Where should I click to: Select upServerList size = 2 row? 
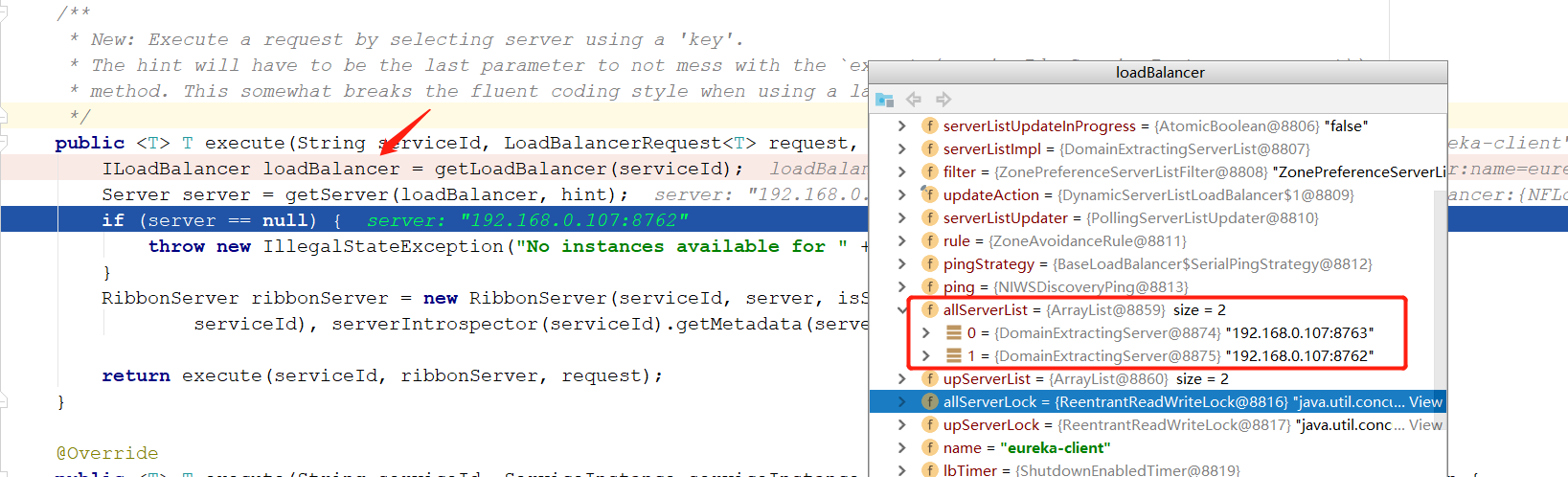[1086, 378]
